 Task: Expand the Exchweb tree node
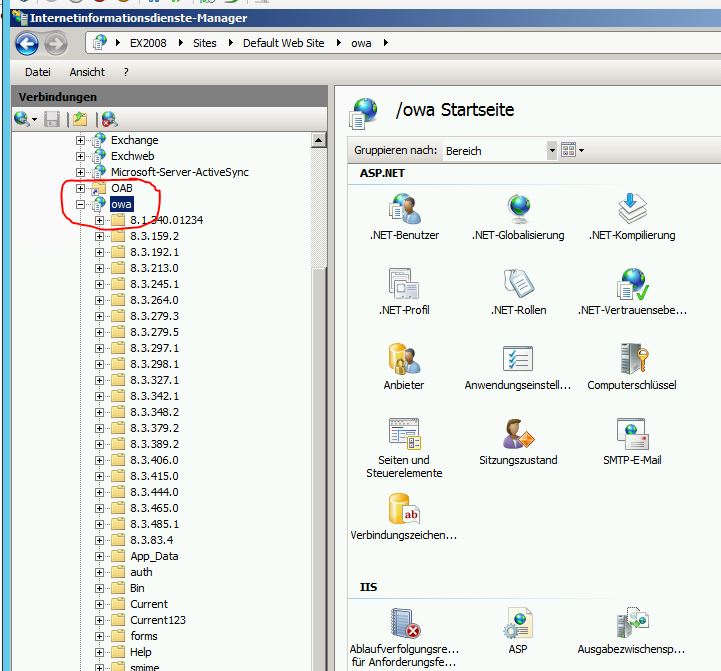click(80, 156)
